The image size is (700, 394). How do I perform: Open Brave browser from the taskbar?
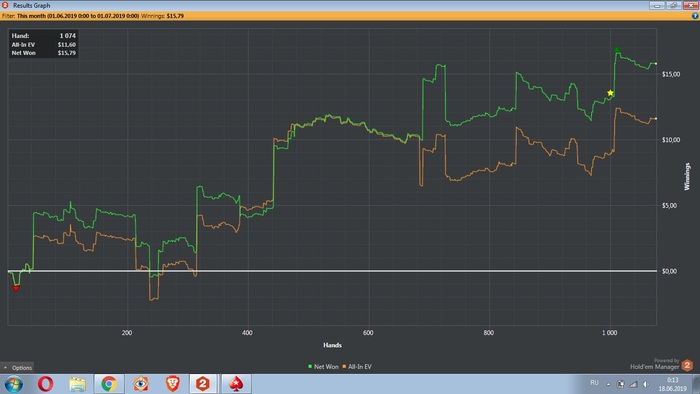[172, 384]
